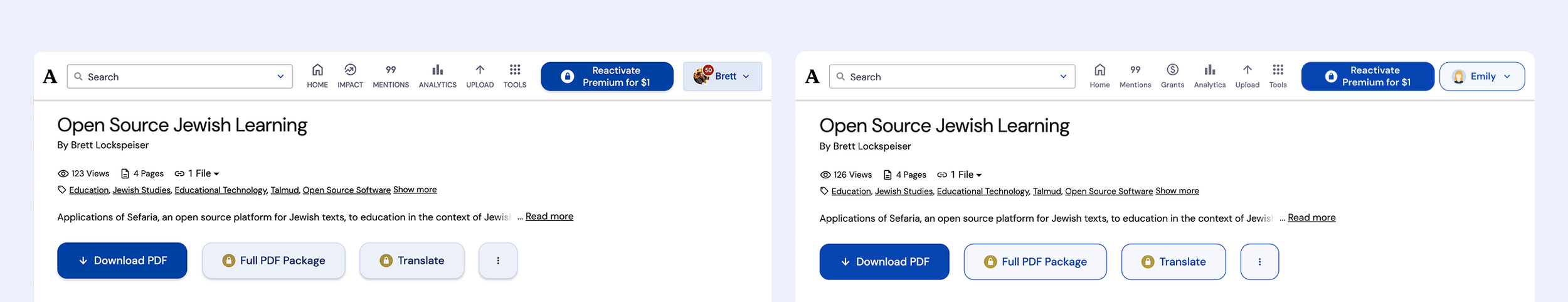Click Upload arrow in right navbar
This screenshot has height=302, width=1568.
click(1248, 76)
